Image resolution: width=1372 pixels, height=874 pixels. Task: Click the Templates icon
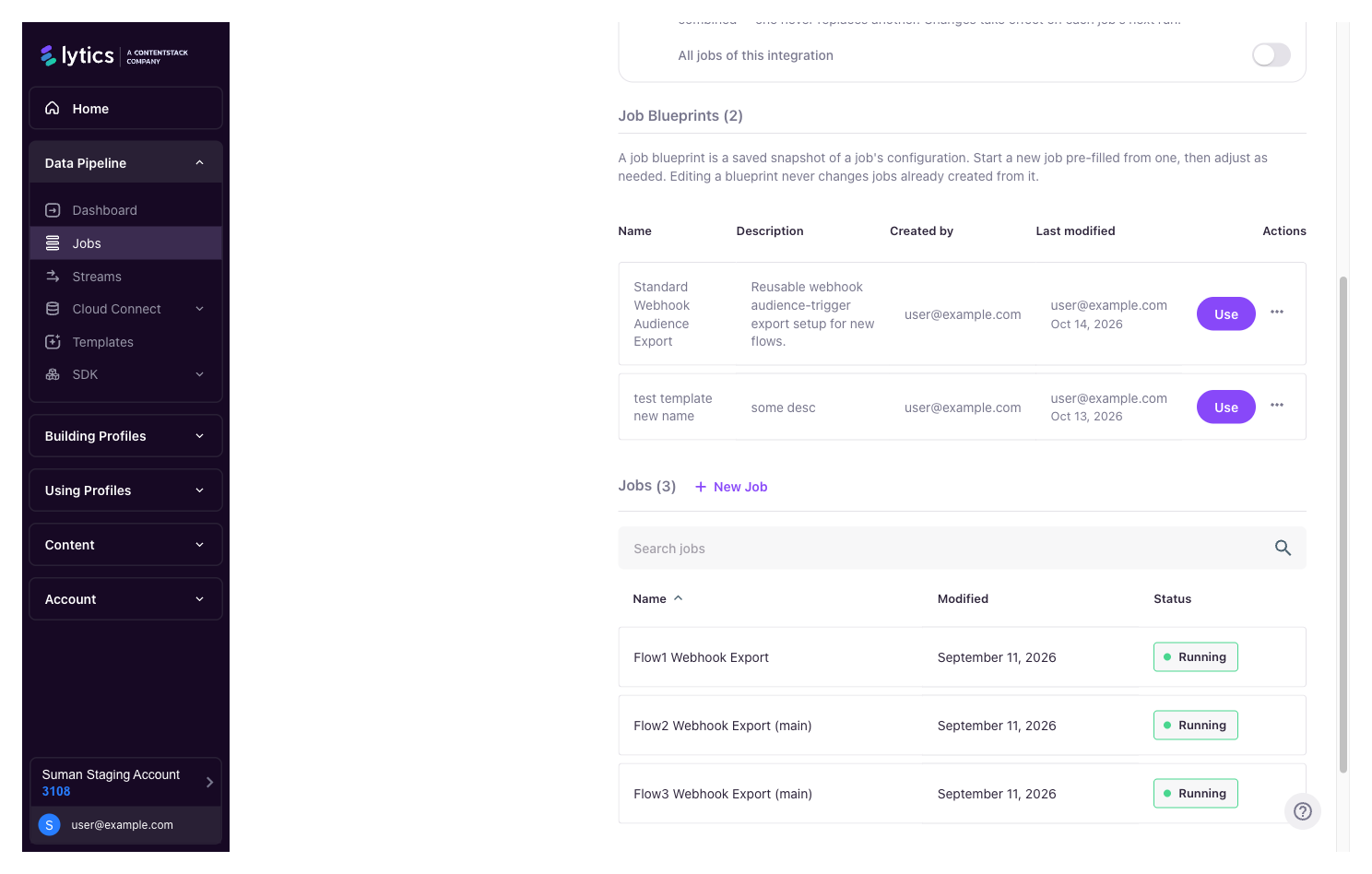tap(53, 342)
